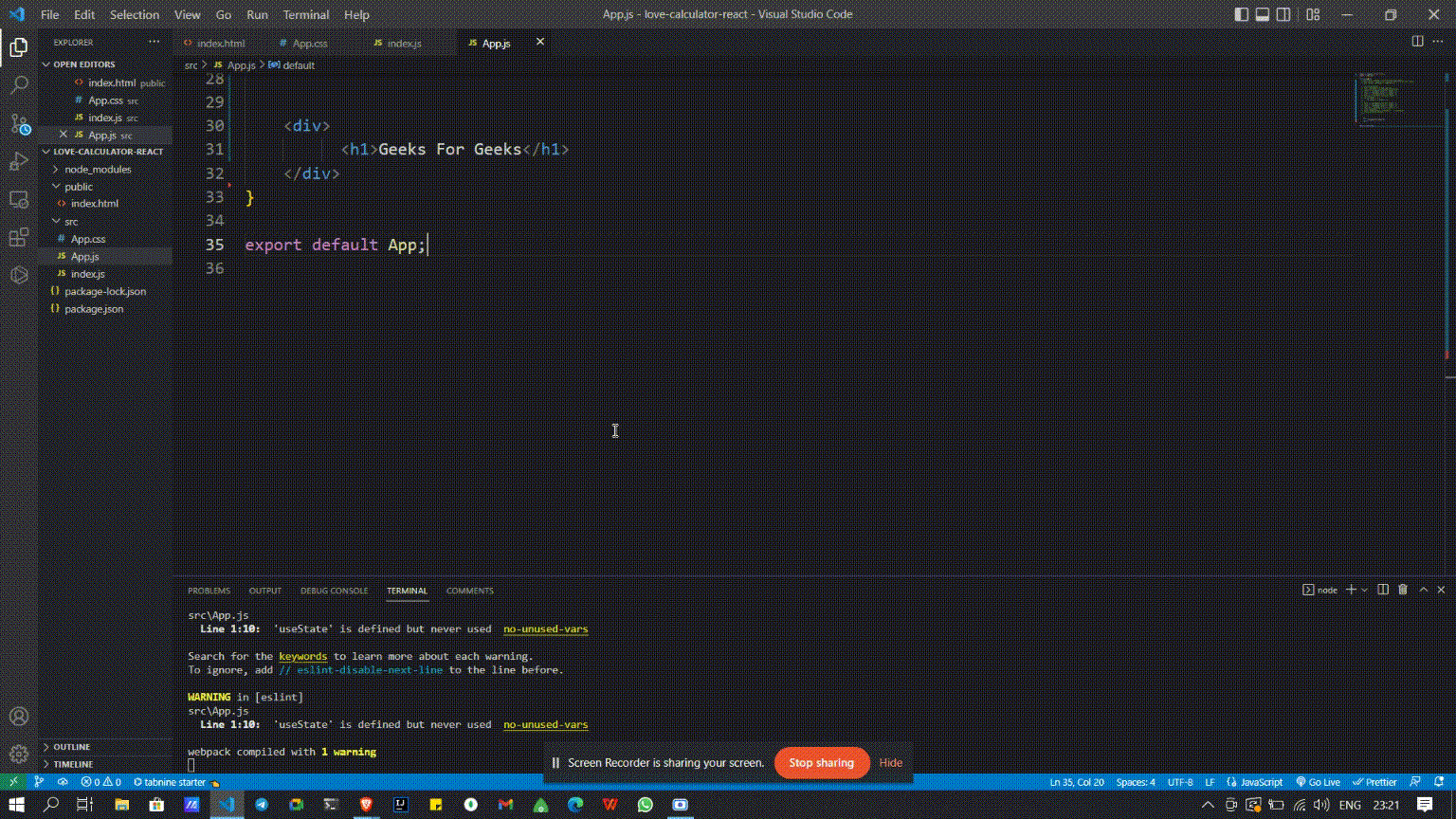Open the Extensions view
This screenshot has height=819, width=1456.
click(x=18, y=237)
